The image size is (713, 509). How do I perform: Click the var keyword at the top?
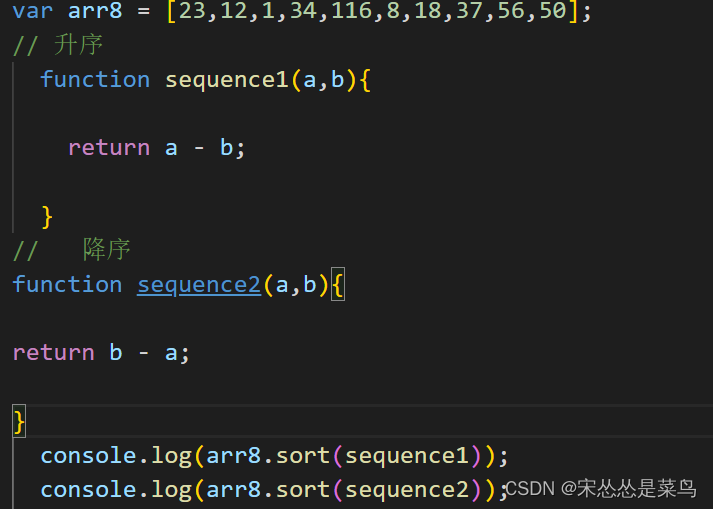pos(33,10)
